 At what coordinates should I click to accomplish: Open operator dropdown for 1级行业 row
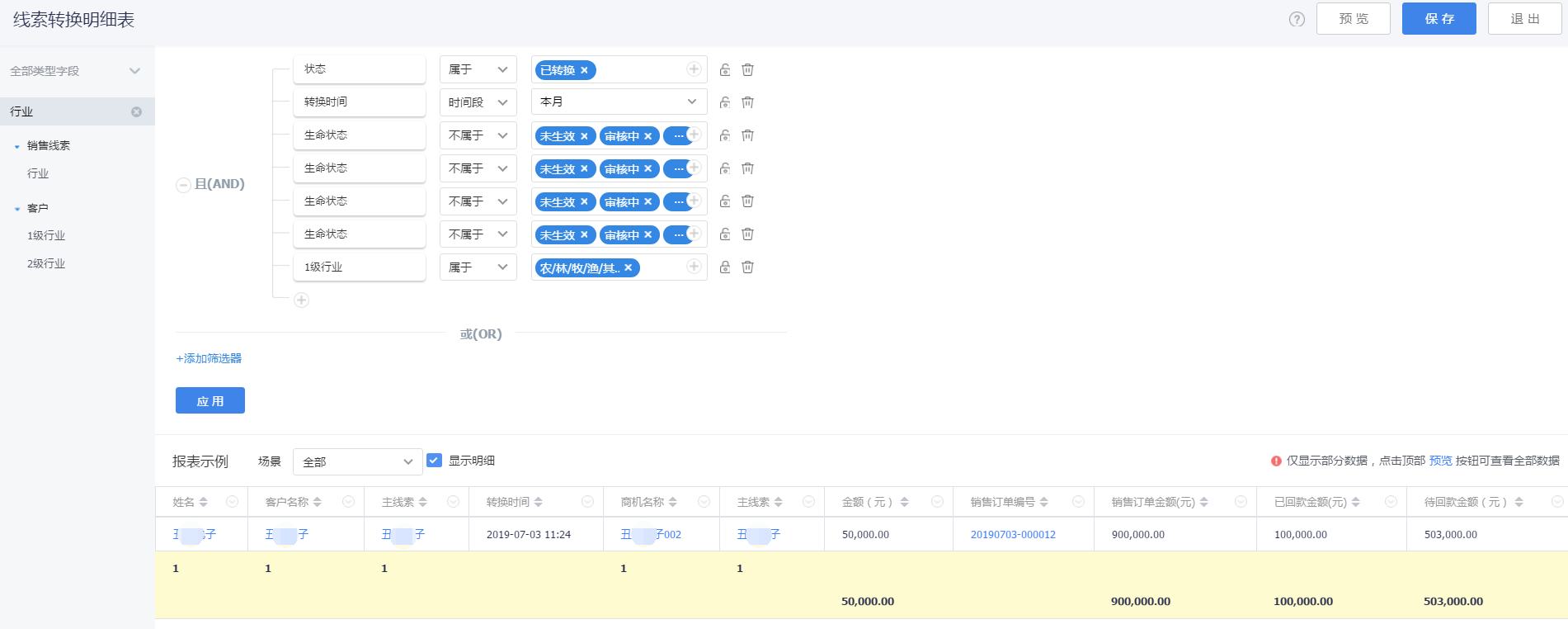(x=478, y=267)
